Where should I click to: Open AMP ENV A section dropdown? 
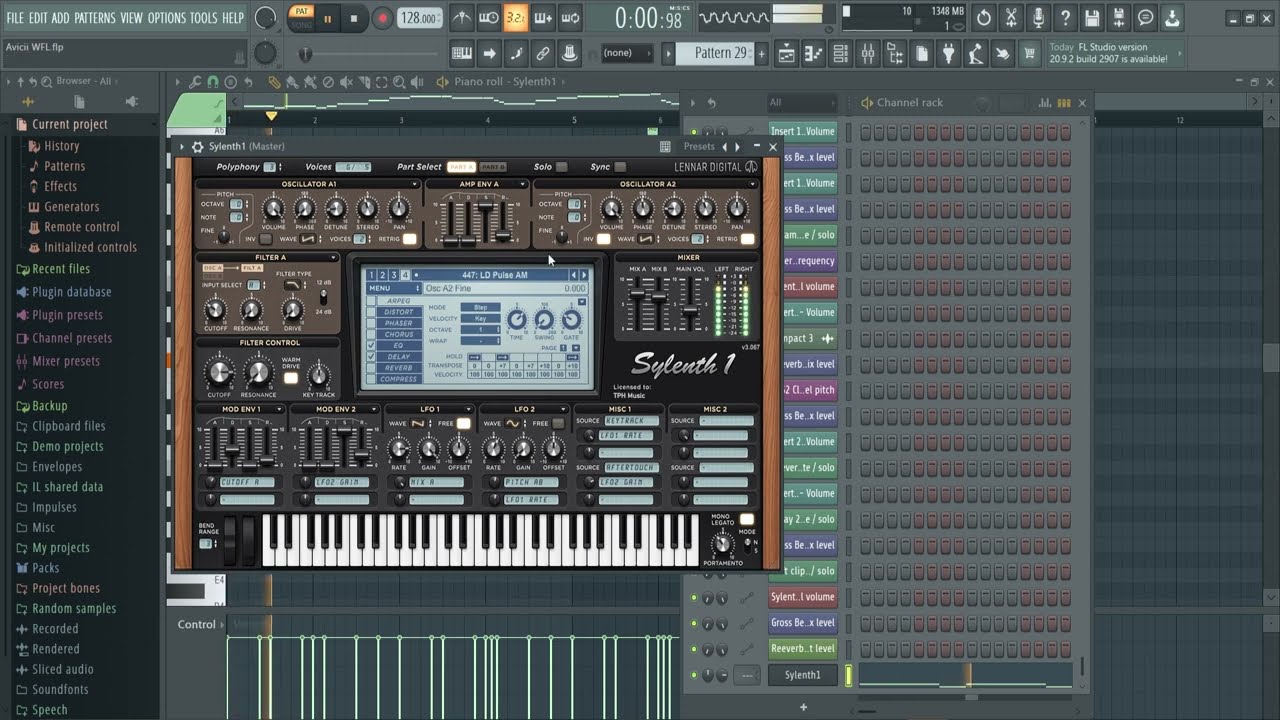[523, 185]
